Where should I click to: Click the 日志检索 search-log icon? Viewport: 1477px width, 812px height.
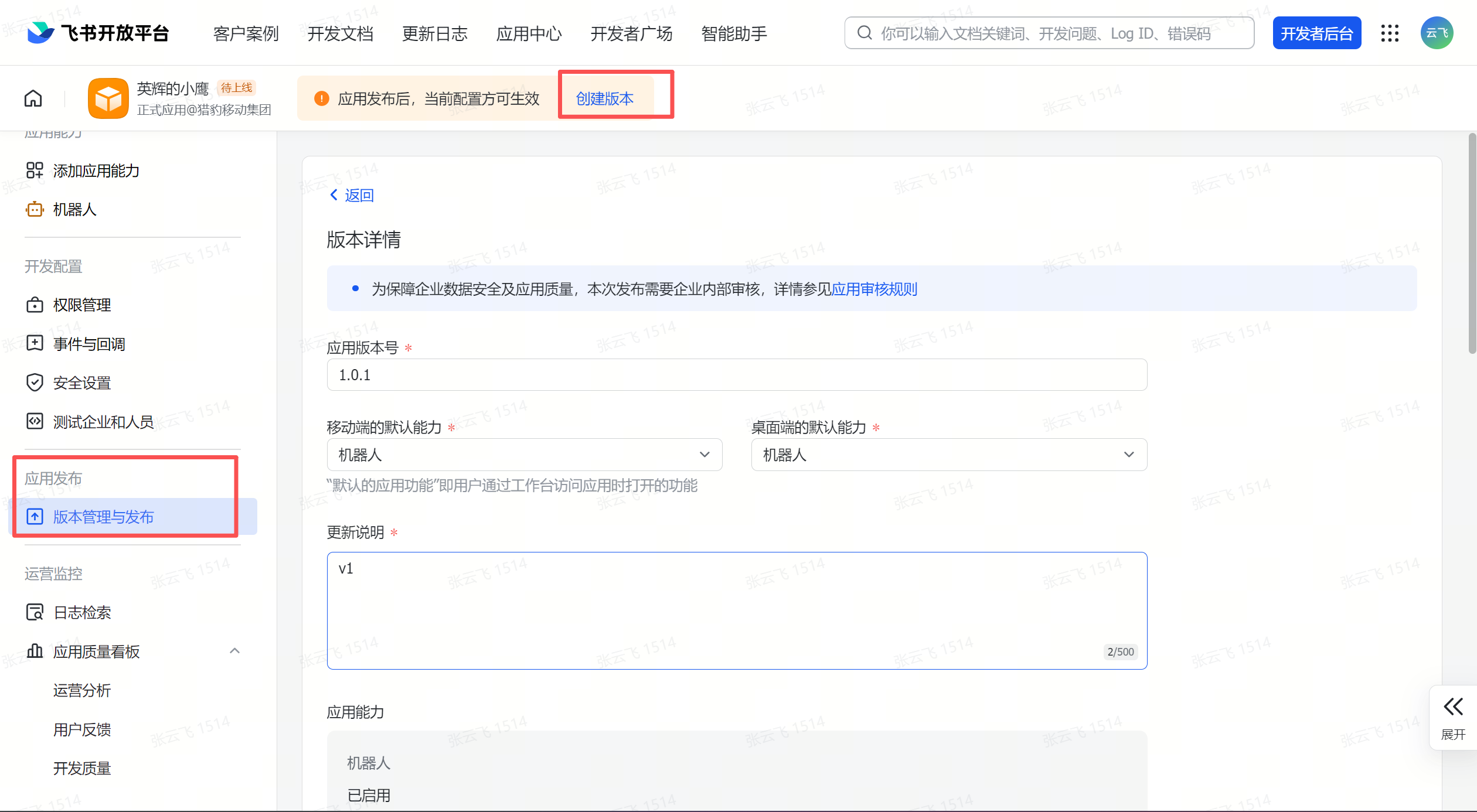[x=35, y=612]
